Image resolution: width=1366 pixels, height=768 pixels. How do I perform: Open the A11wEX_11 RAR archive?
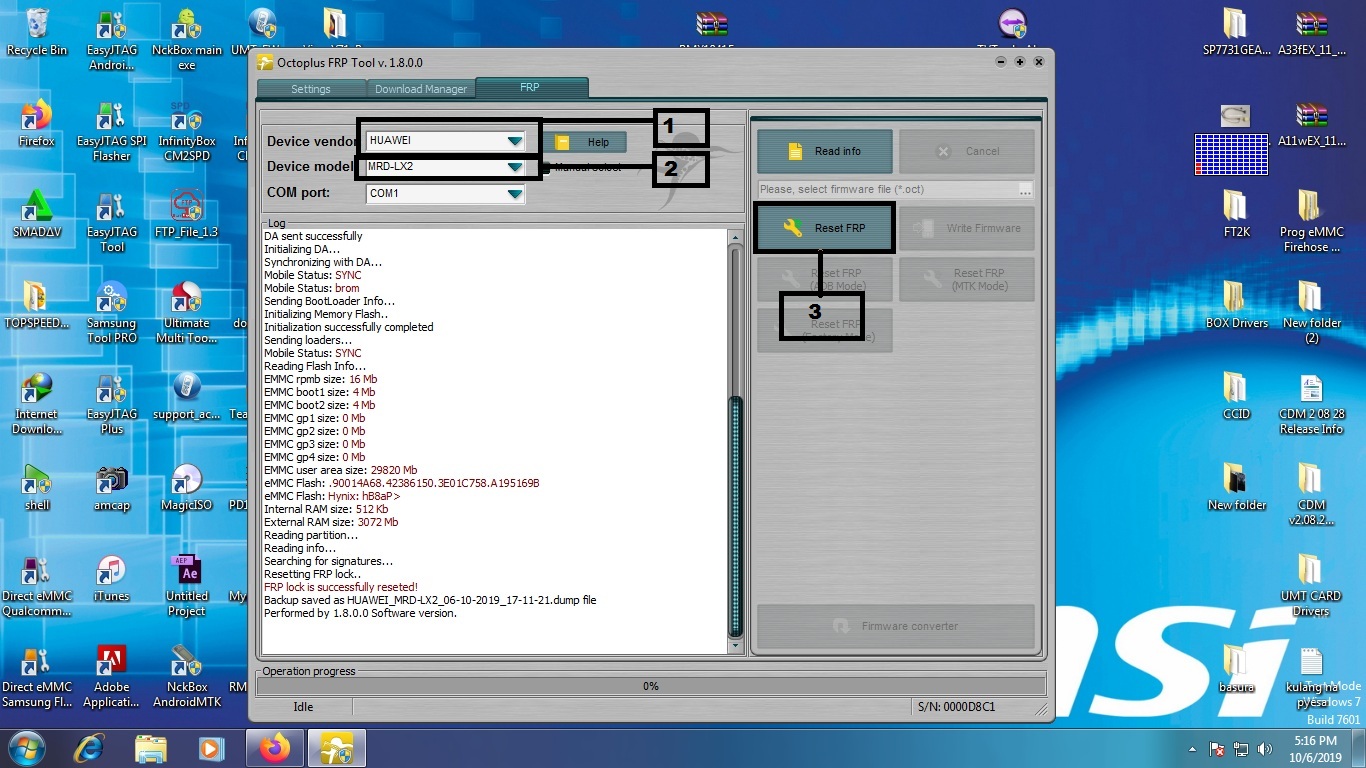pyautogui.click(x=1312, y=123)
